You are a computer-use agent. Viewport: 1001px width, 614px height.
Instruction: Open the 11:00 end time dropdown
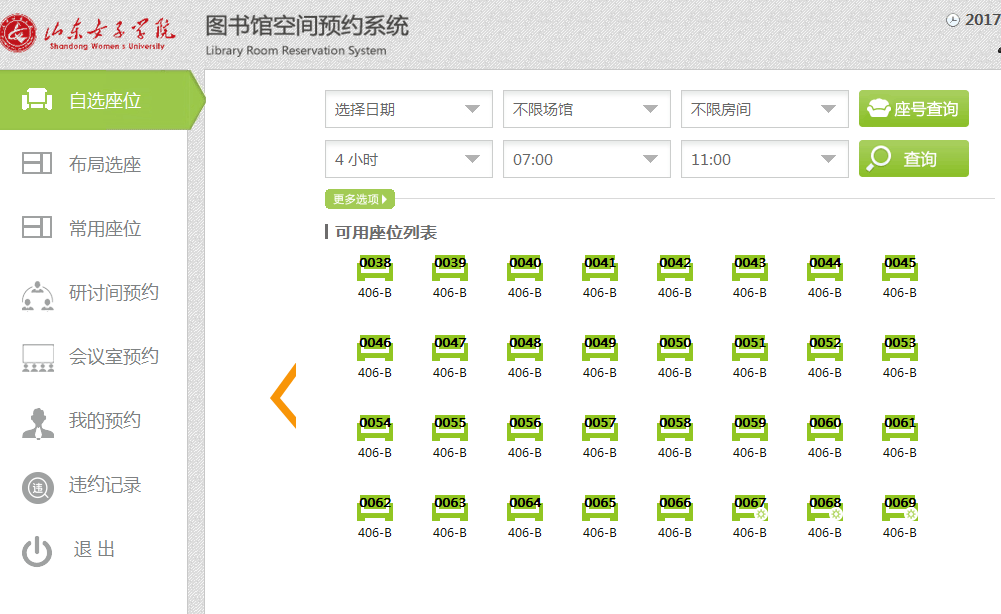[x=764, y=159]
